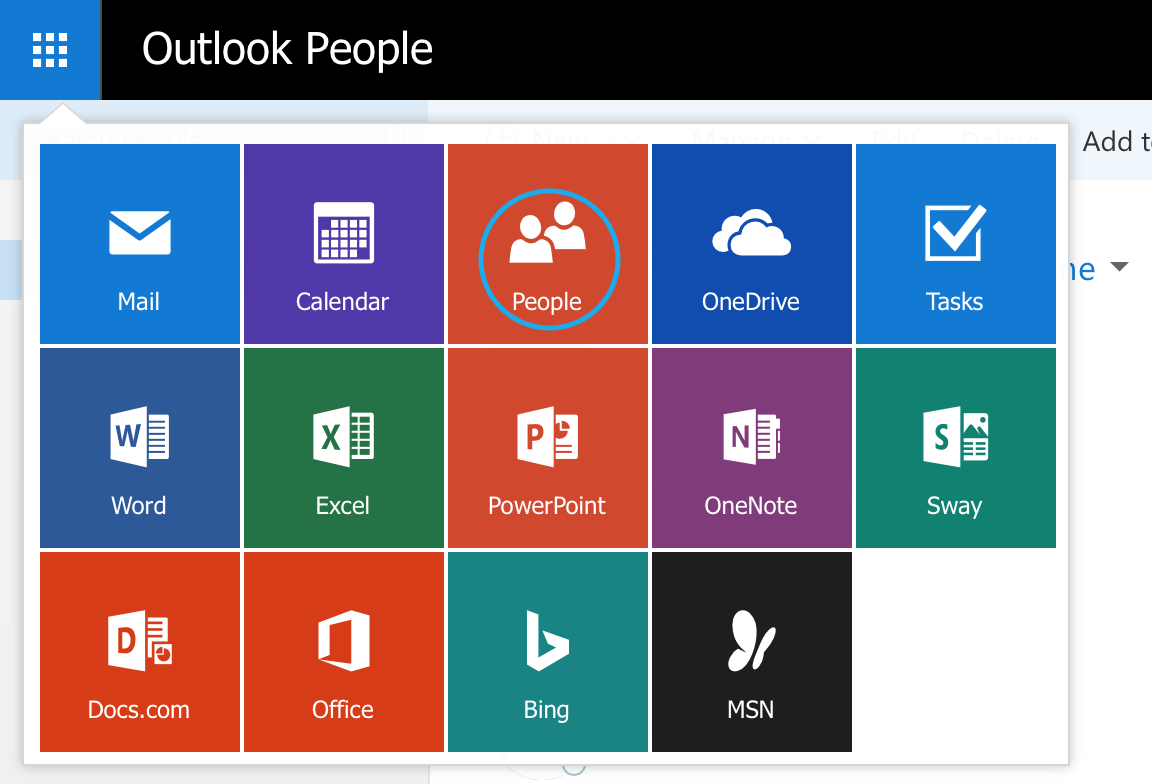Viewport: 1152px width, 784px height.
Task: Open Docs.com
Action: 139,651
